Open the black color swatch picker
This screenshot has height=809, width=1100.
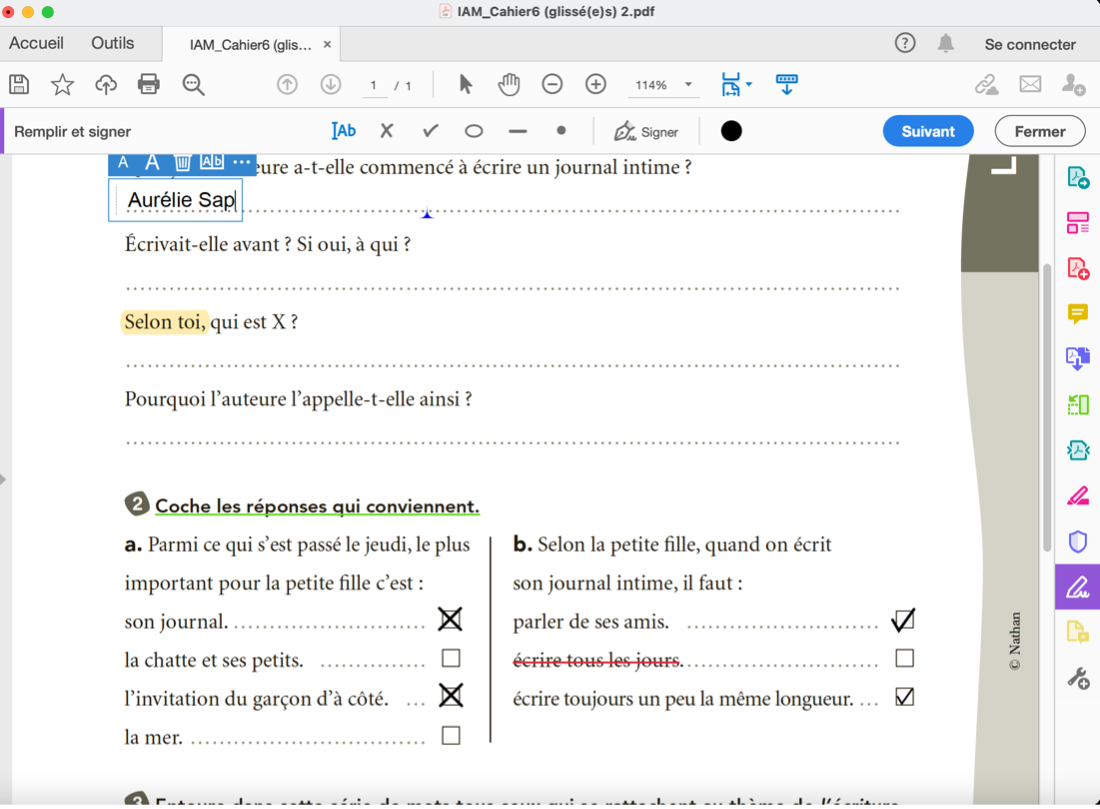click(731, 131)
